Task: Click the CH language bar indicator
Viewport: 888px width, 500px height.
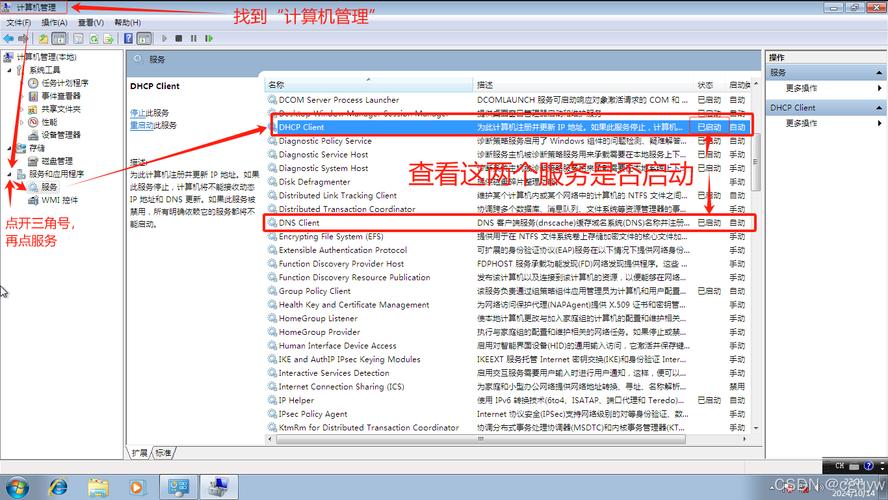Action: click(x=839, y=466)
